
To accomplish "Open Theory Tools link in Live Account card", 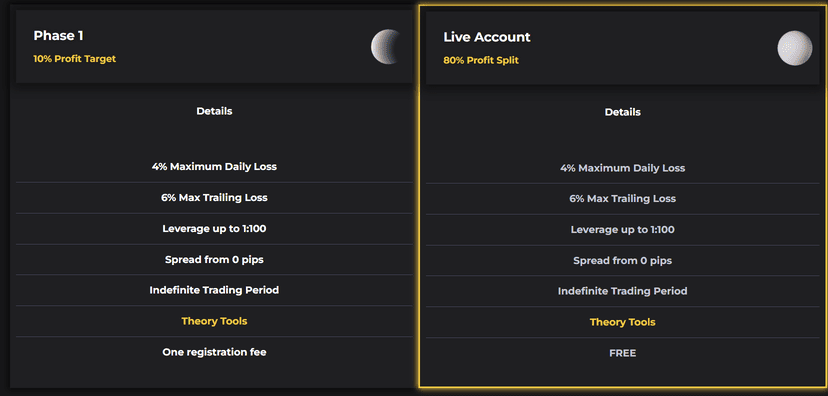I will pyautogui.click(x=623, y=322).
